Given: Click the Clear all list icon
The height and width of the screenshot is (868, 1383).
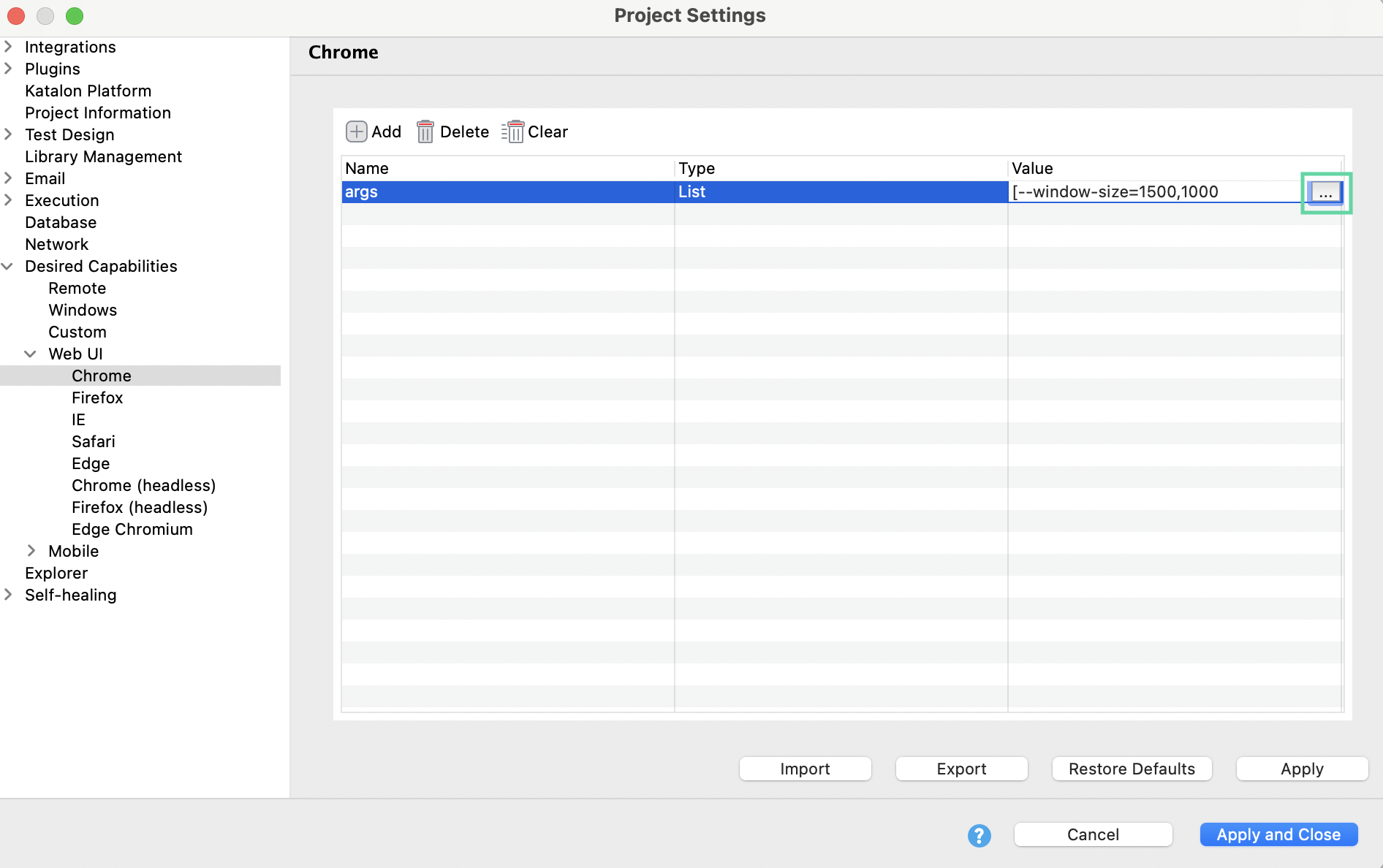Looking at the screenshot, I should 513,132.
